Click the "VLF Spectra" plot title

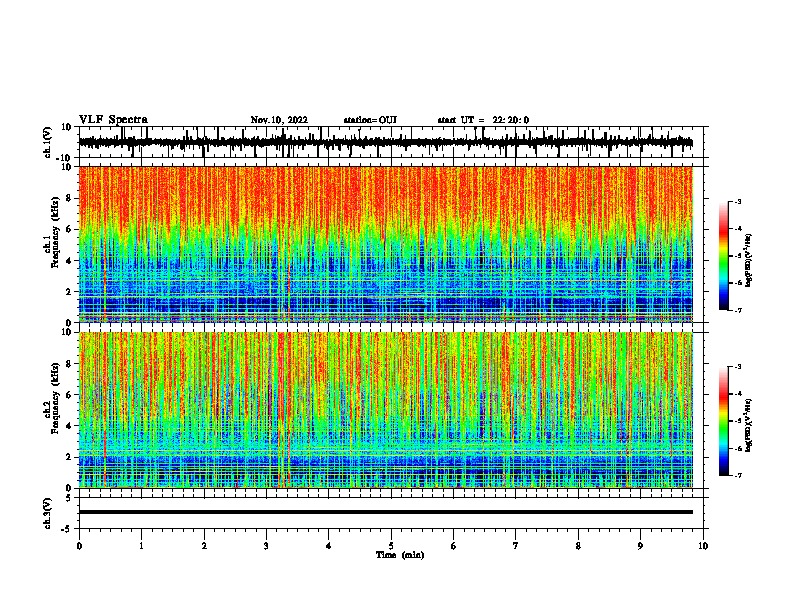(x=113, y=120)
